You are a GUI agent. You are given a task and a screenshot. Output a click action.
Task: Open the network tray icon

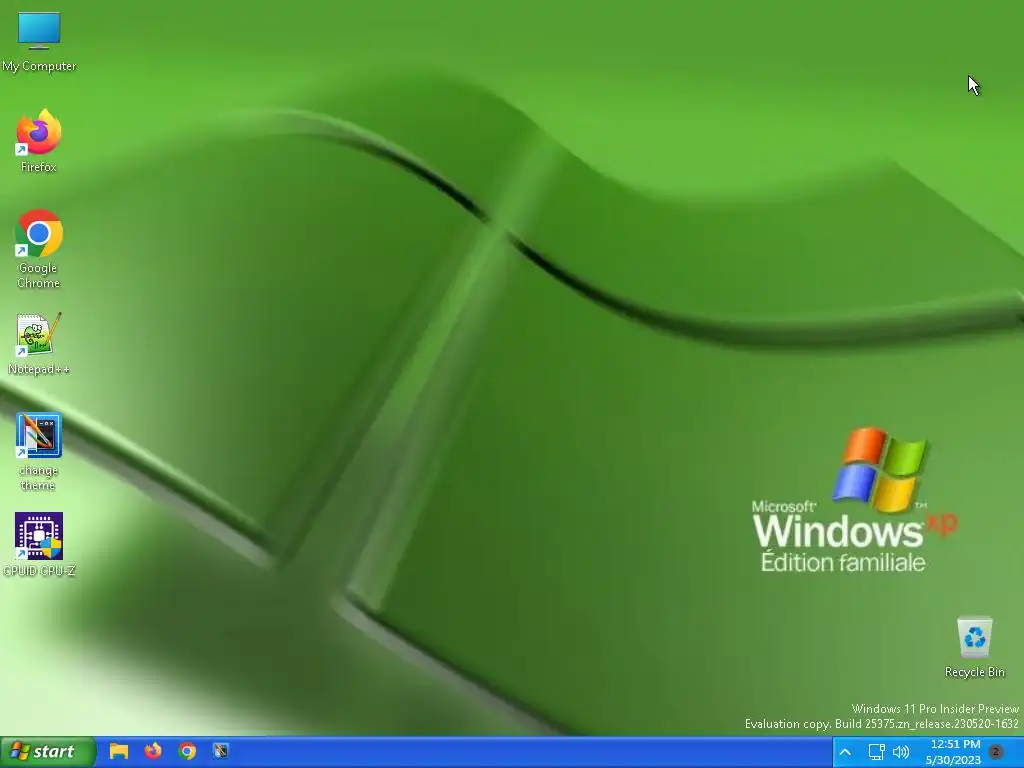(876, 752)
